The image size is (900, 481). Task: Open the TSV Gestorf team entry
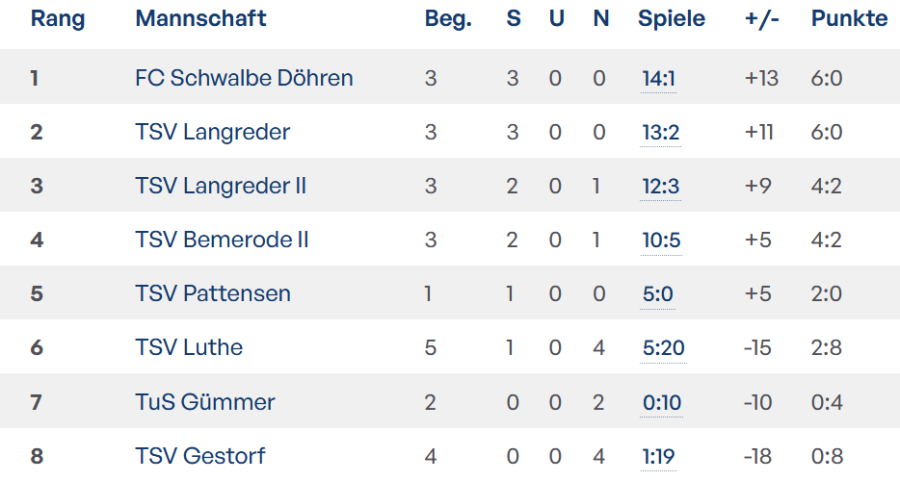click(x=200, y=456)
